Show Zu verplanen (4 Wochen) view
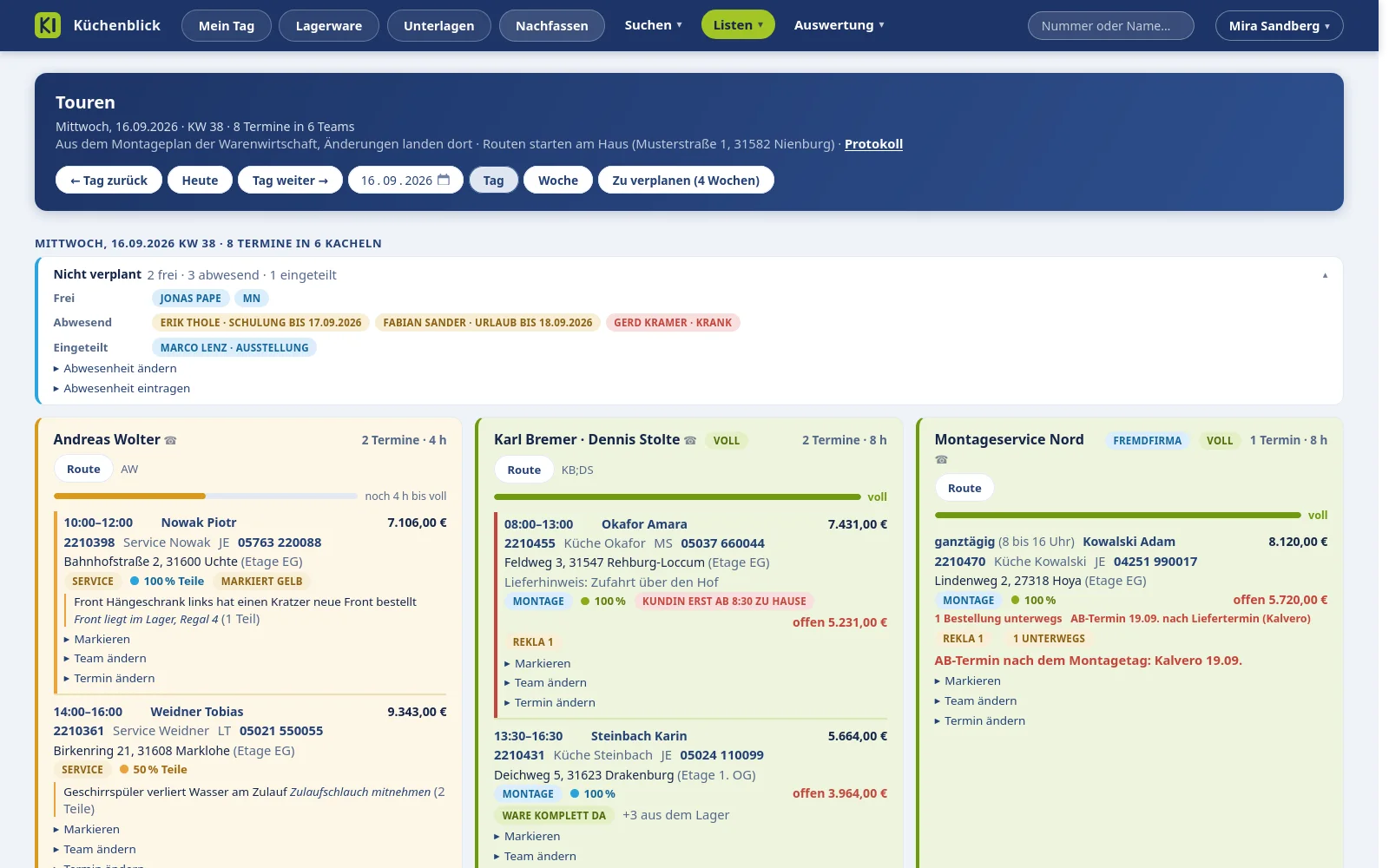Screen dimensions: 1389x868 (x=686, y=180)
